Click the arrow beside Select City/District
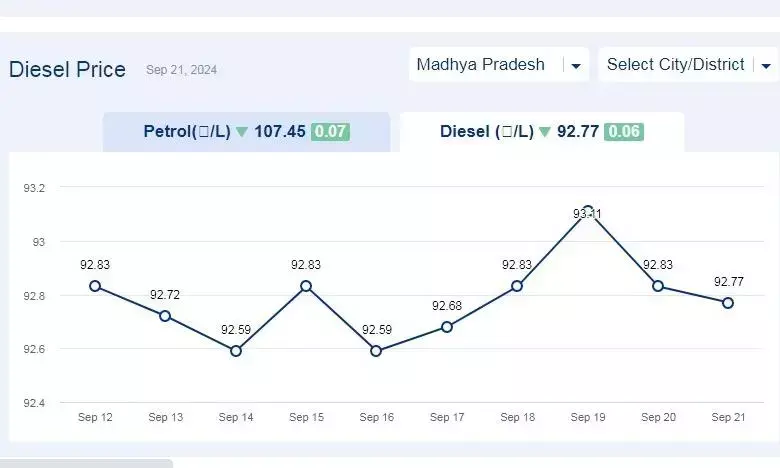 766,66
